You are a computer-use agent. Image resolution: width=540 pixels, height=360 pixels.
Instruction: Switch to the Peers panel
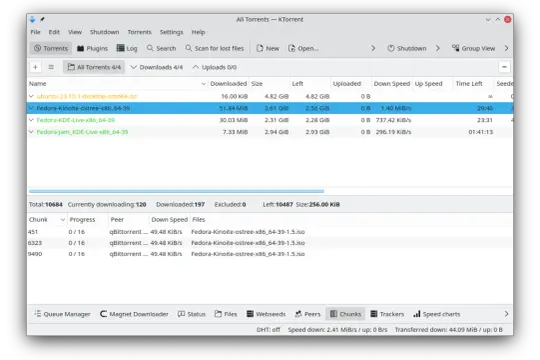(x=308, y=314)
